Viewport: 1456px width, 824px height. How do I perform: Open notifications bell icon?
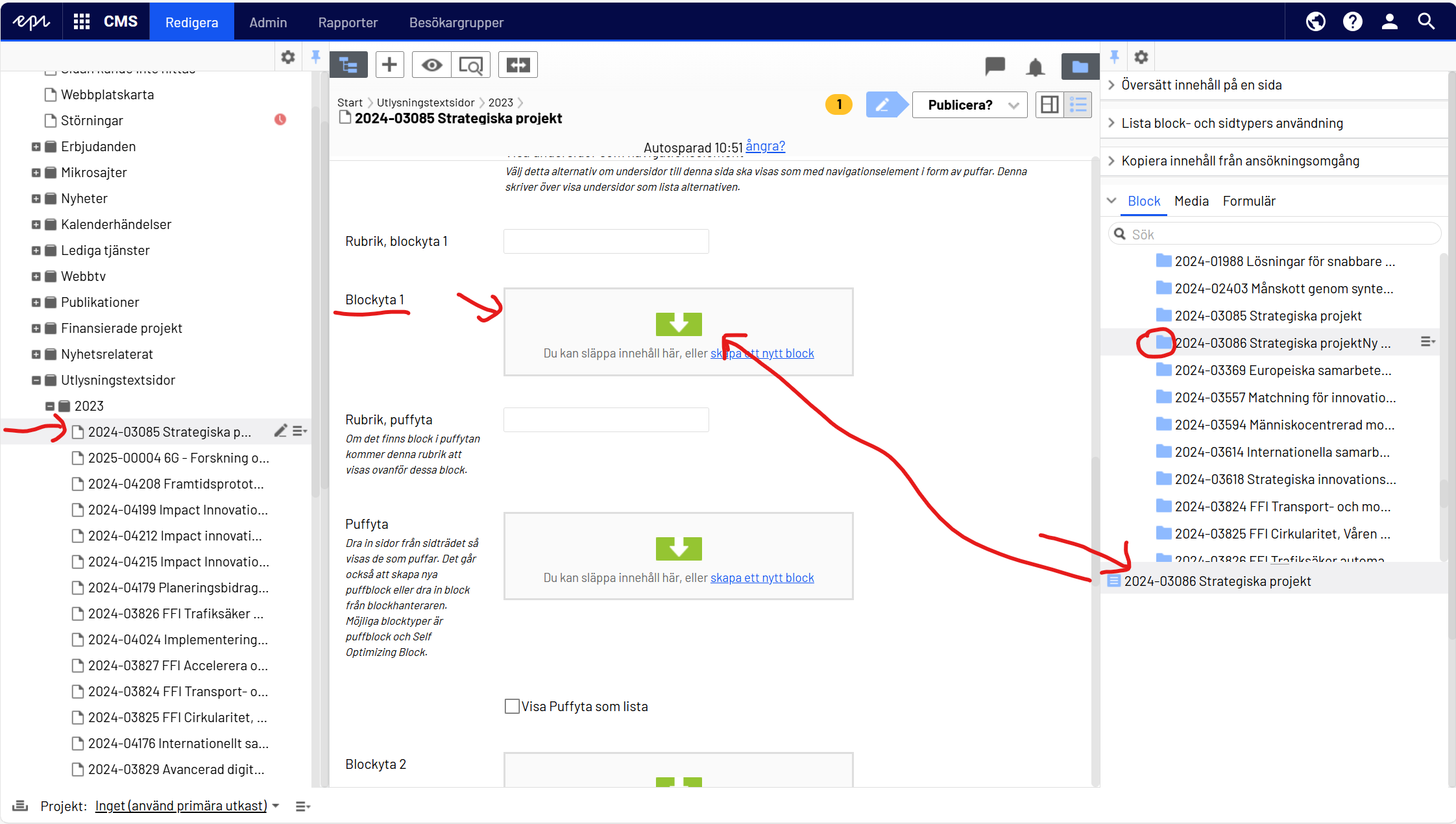1036,67
